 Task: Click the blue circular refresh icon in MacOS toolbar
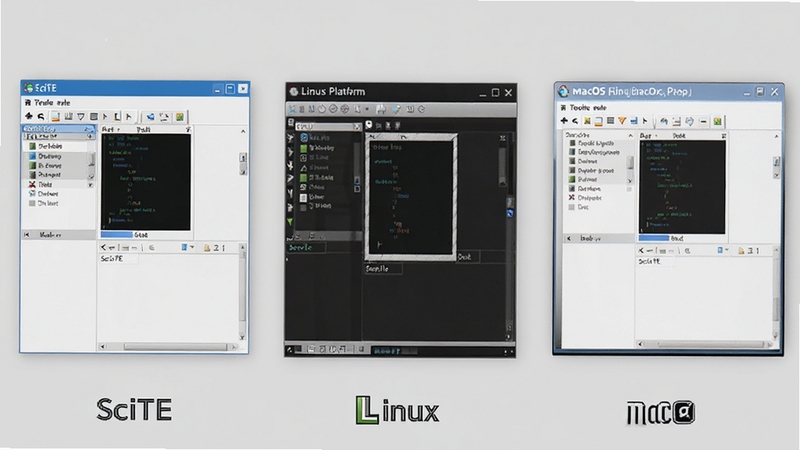point(689,121)
